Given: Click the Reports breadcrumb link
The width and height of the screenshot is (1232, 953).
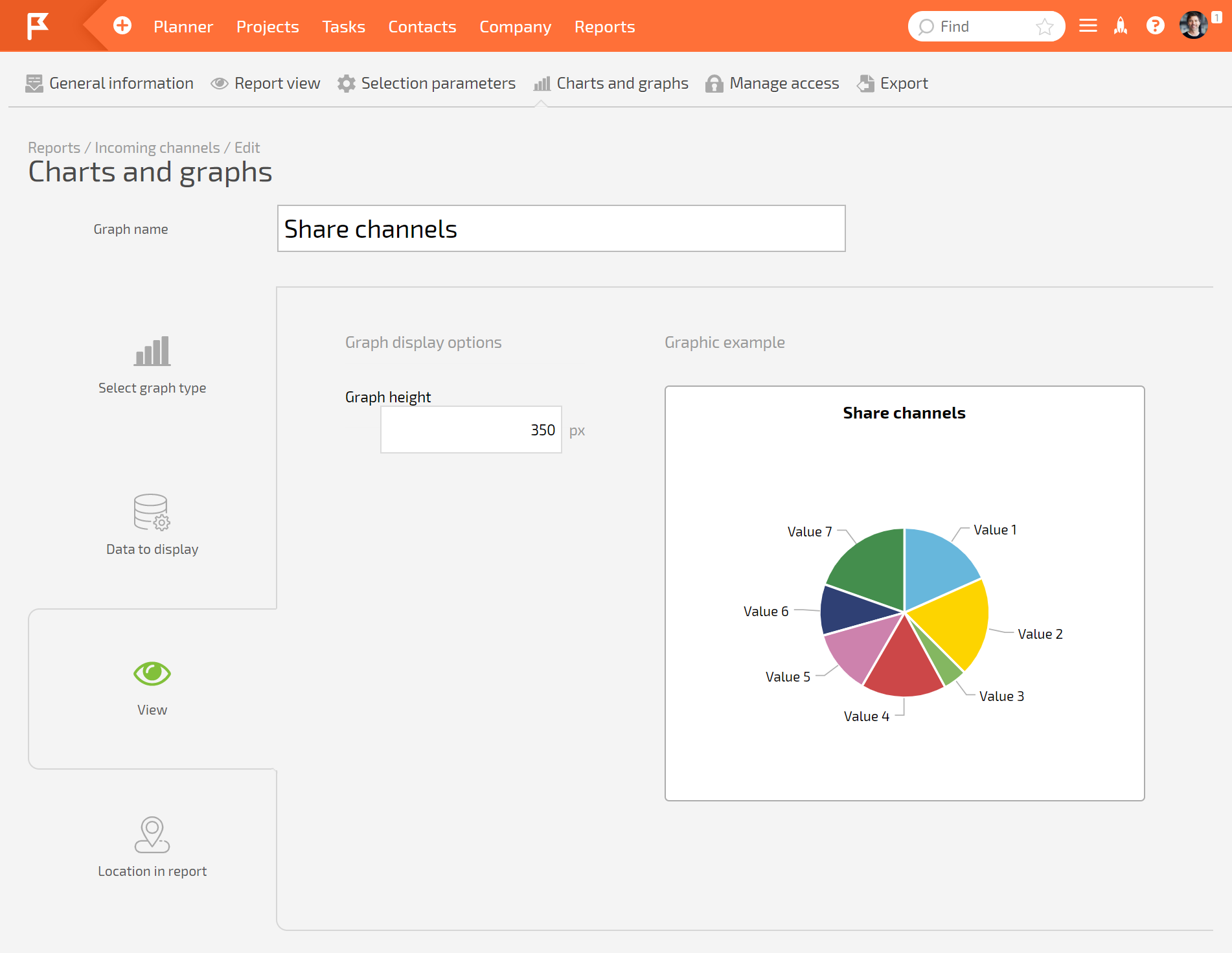Looking at the screenshot, I should tap(54, 148).
